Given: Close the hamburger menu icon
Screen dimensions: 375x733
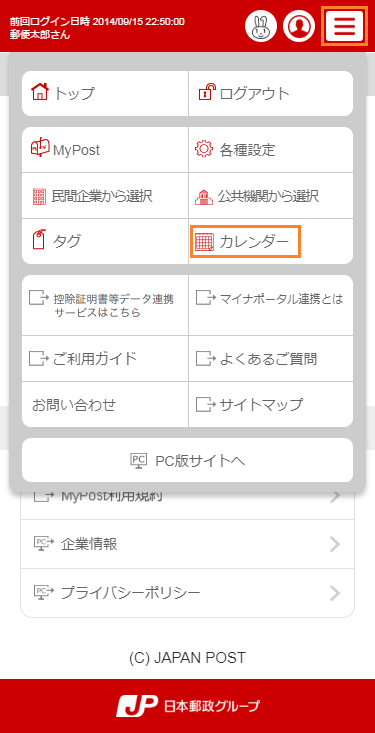Looking at the screenshot, I should [345, 26].
